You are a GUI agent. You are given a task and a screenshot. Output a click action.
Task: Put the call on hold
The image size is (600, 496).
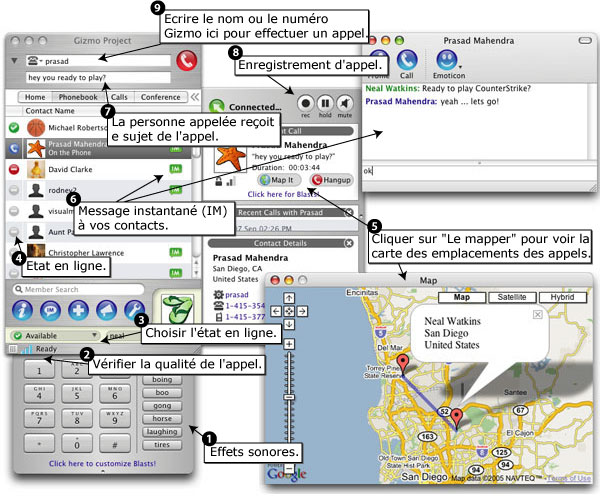click(325, 103)
